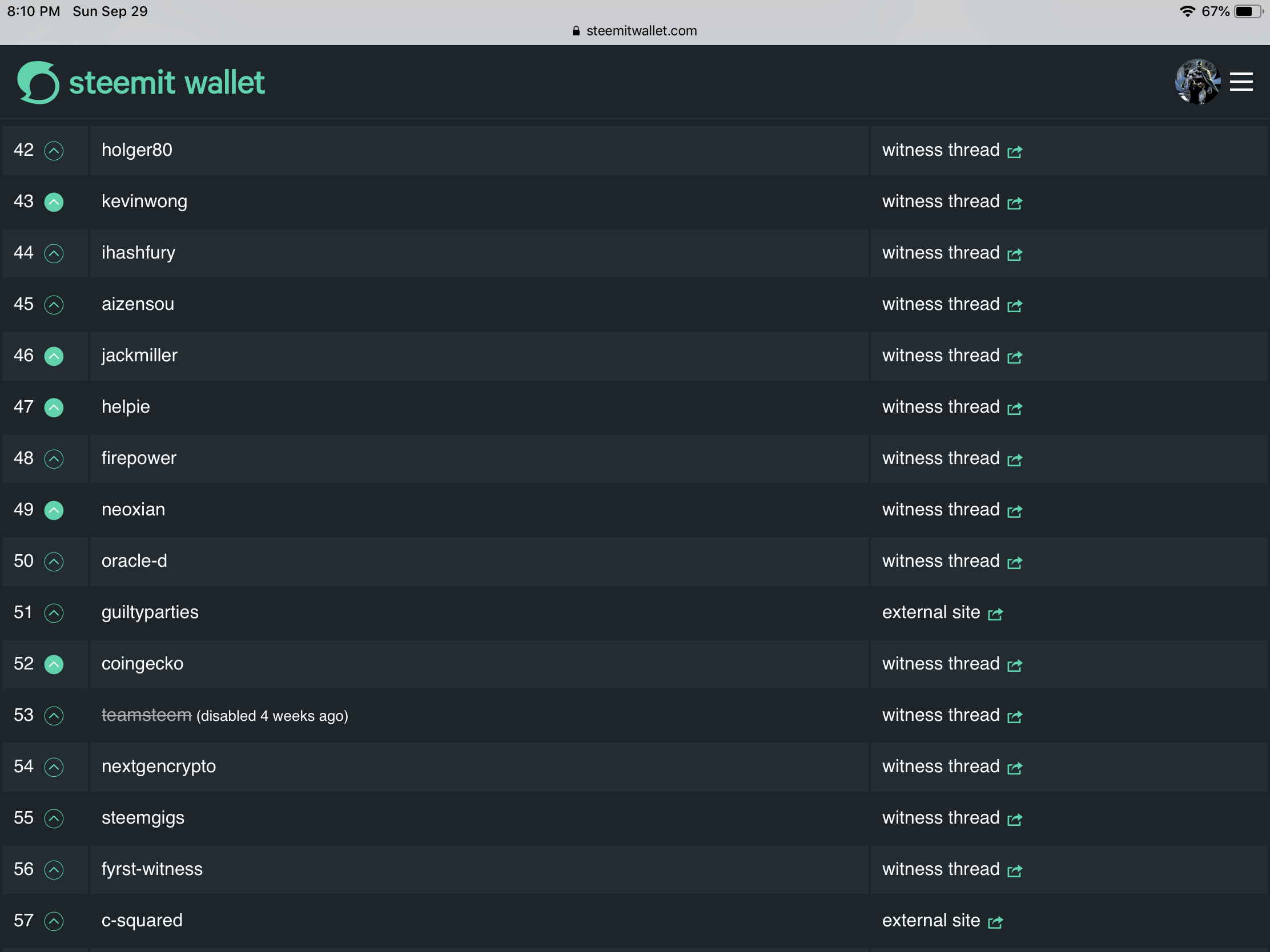
Task: Toggle the vote arrow for jackmiller
Action: (54, 356)
